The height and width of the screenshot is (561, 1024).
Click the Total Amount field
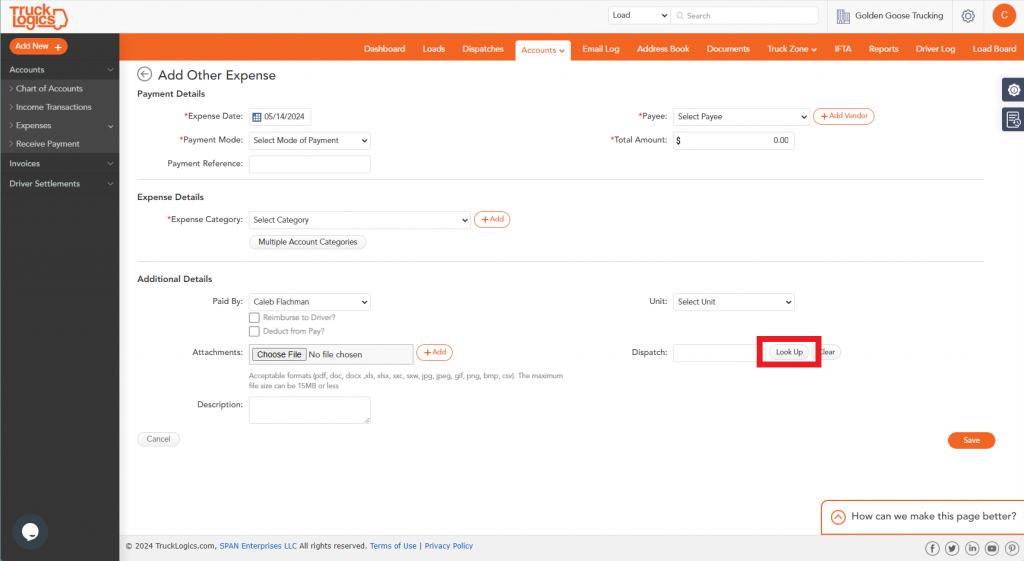[734, 140]
